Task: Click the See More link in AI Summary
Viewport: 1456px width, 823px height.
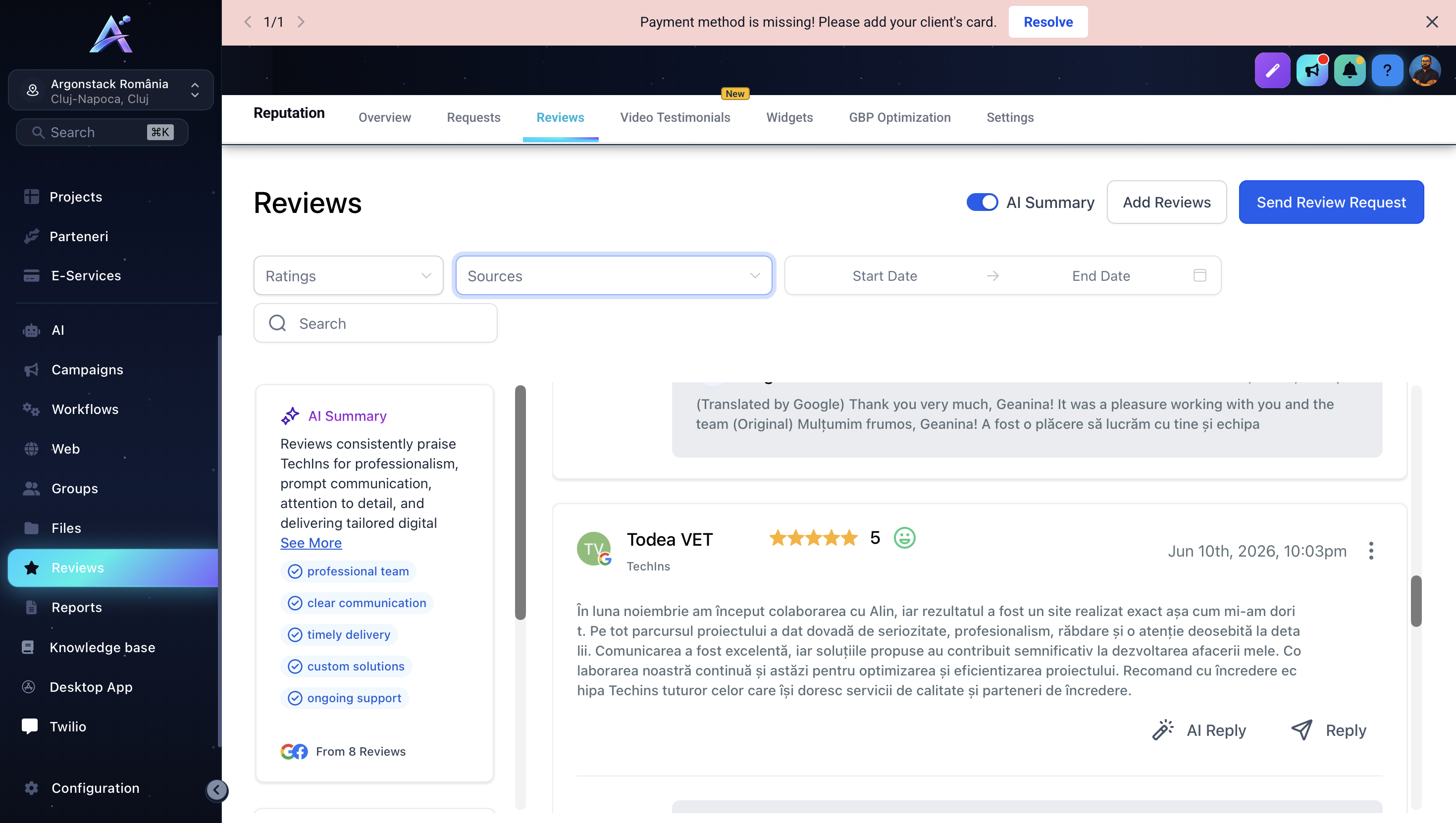Action: [311, 543]
